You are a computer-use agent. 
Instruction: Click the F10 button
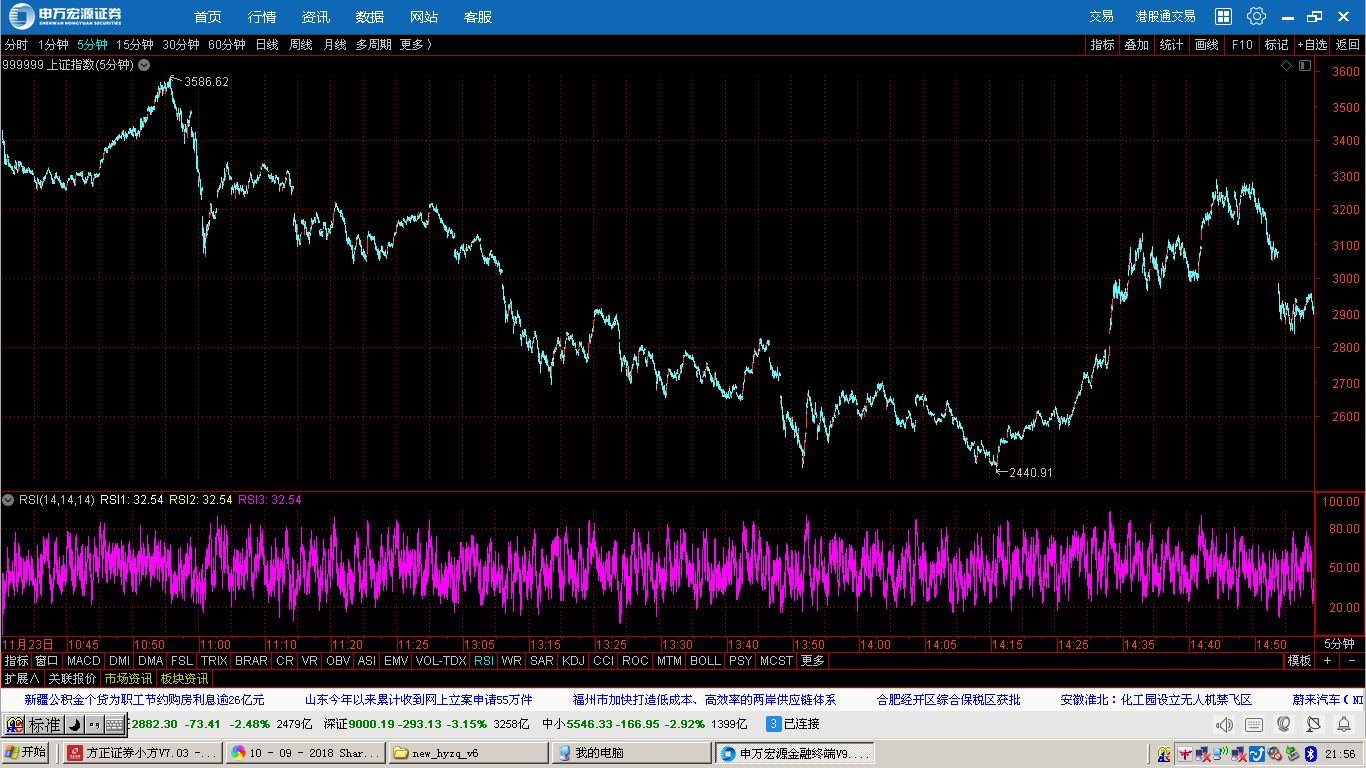[x=1242, y=45]
